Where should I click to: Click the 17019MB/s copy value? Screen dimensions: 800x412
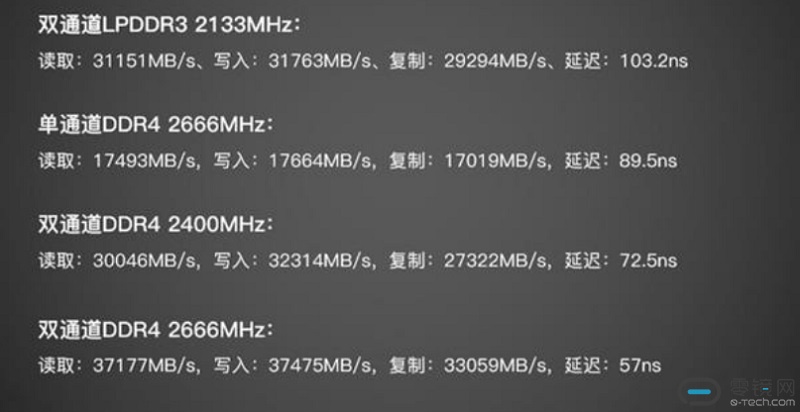pyautogui.click(x=495, y=162)
